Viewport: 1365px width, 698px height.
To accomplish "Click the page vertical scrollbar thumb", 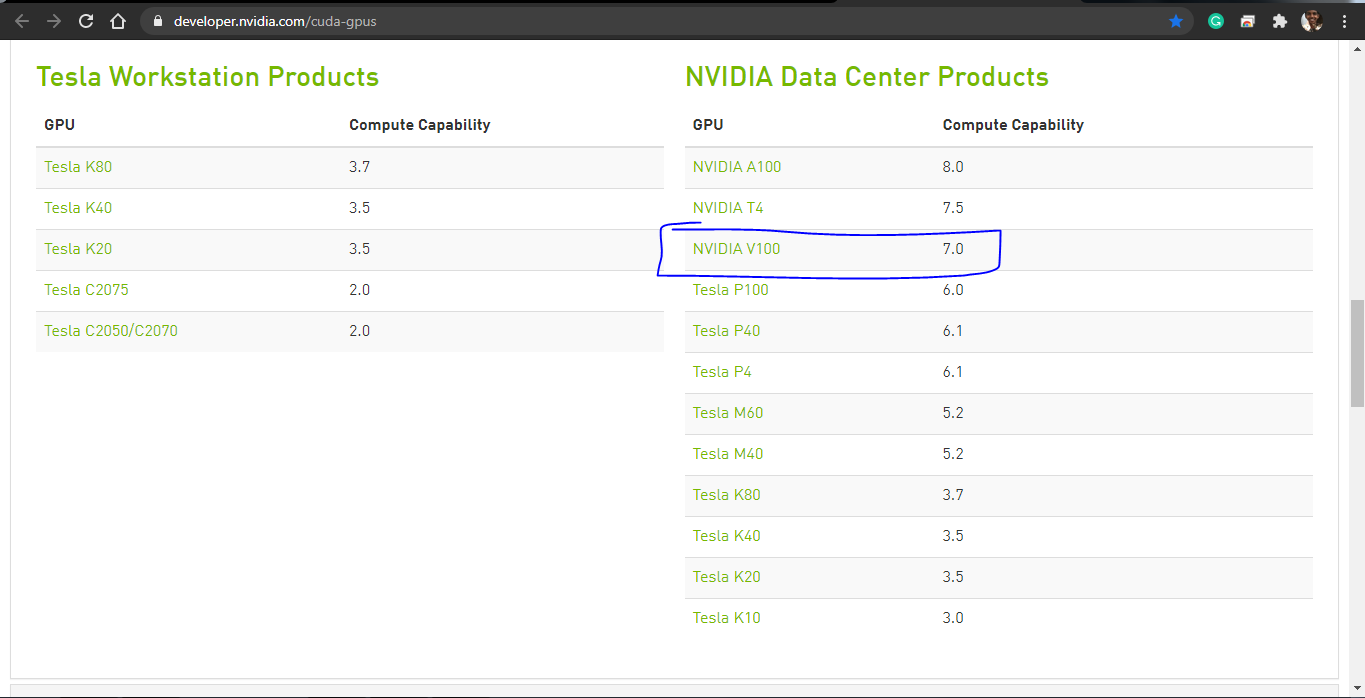I will pos(1356,352).
